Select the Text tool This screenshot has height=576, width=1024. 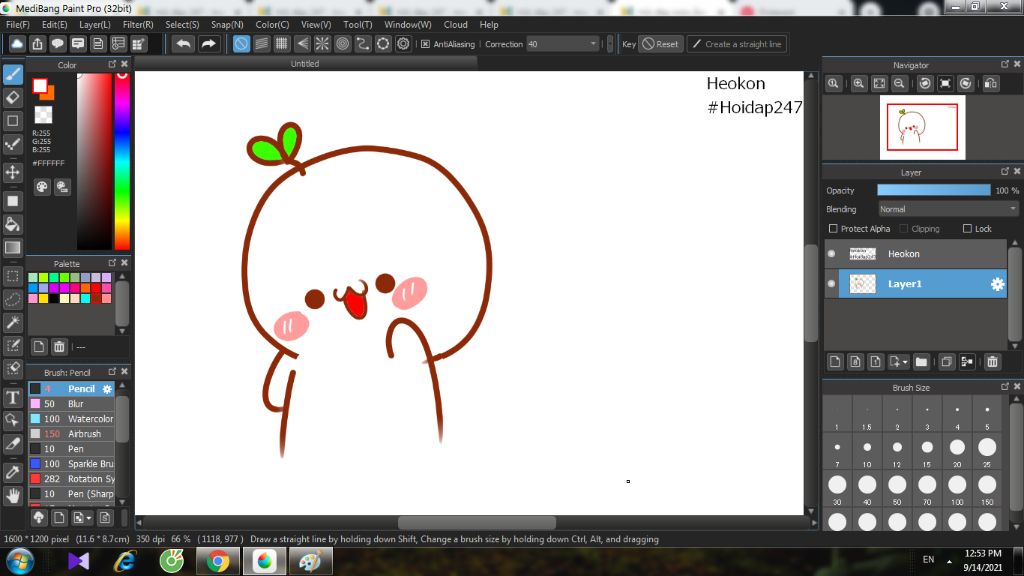12,398
